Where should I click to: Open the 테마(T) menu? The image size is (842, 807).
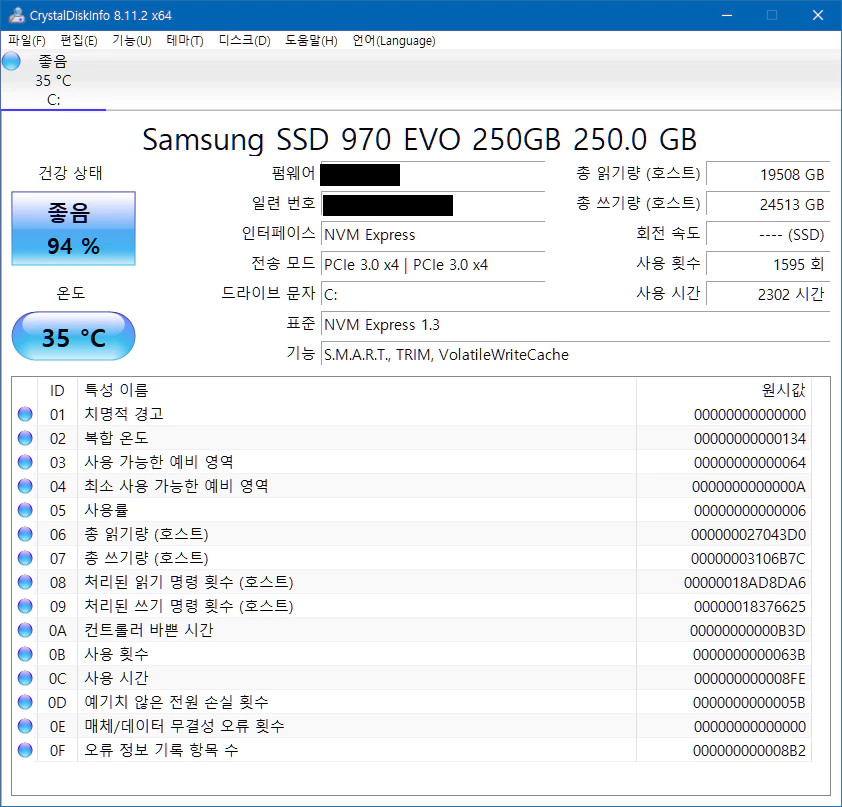click(x=185, y=40)
